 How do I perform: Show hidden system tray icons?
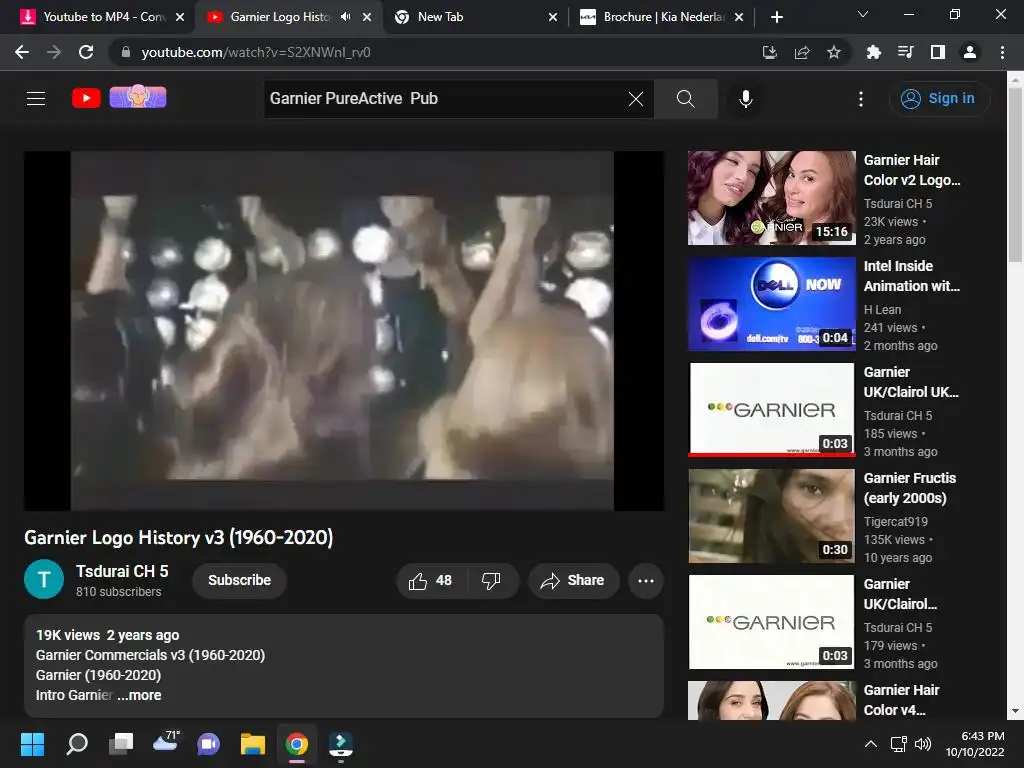[871, 744]
